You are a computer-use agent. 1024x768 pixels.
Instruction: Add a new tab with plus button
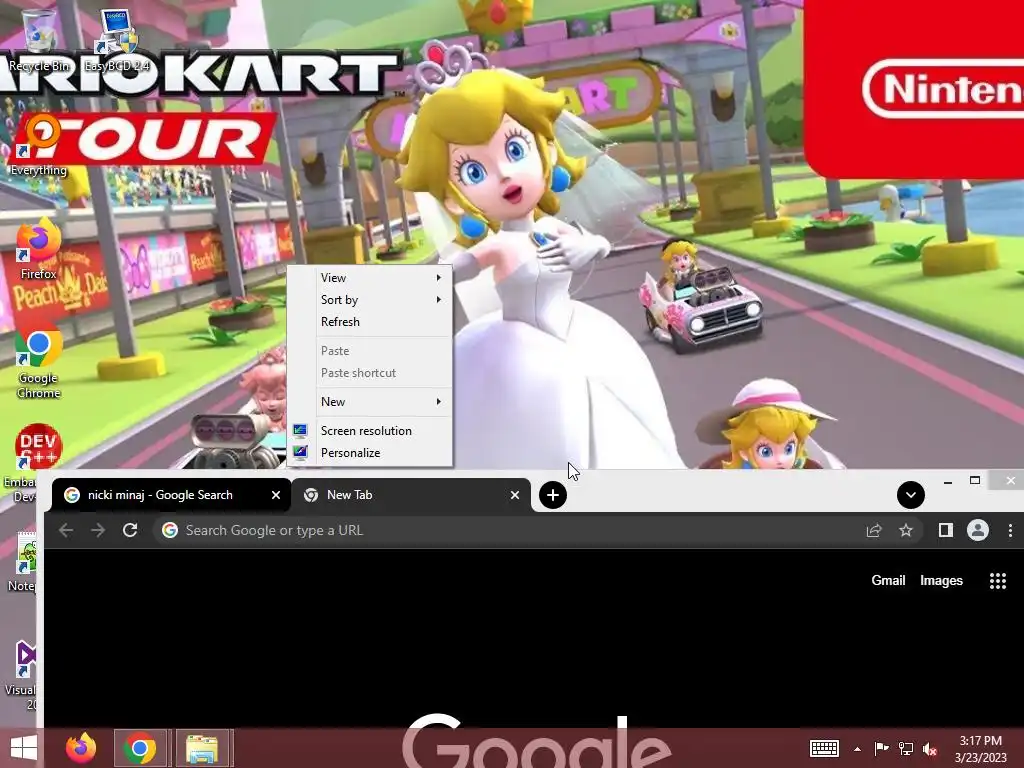click(552, 495)
